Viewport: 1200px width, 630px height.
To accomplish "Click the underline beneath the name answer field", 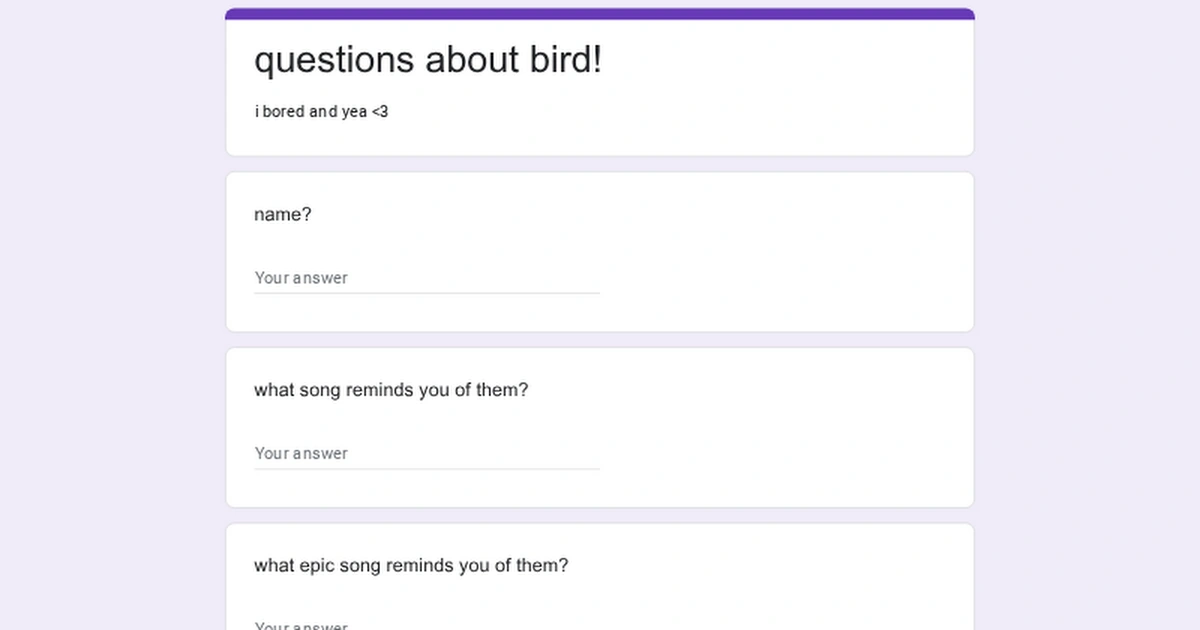I will [427, 292].
